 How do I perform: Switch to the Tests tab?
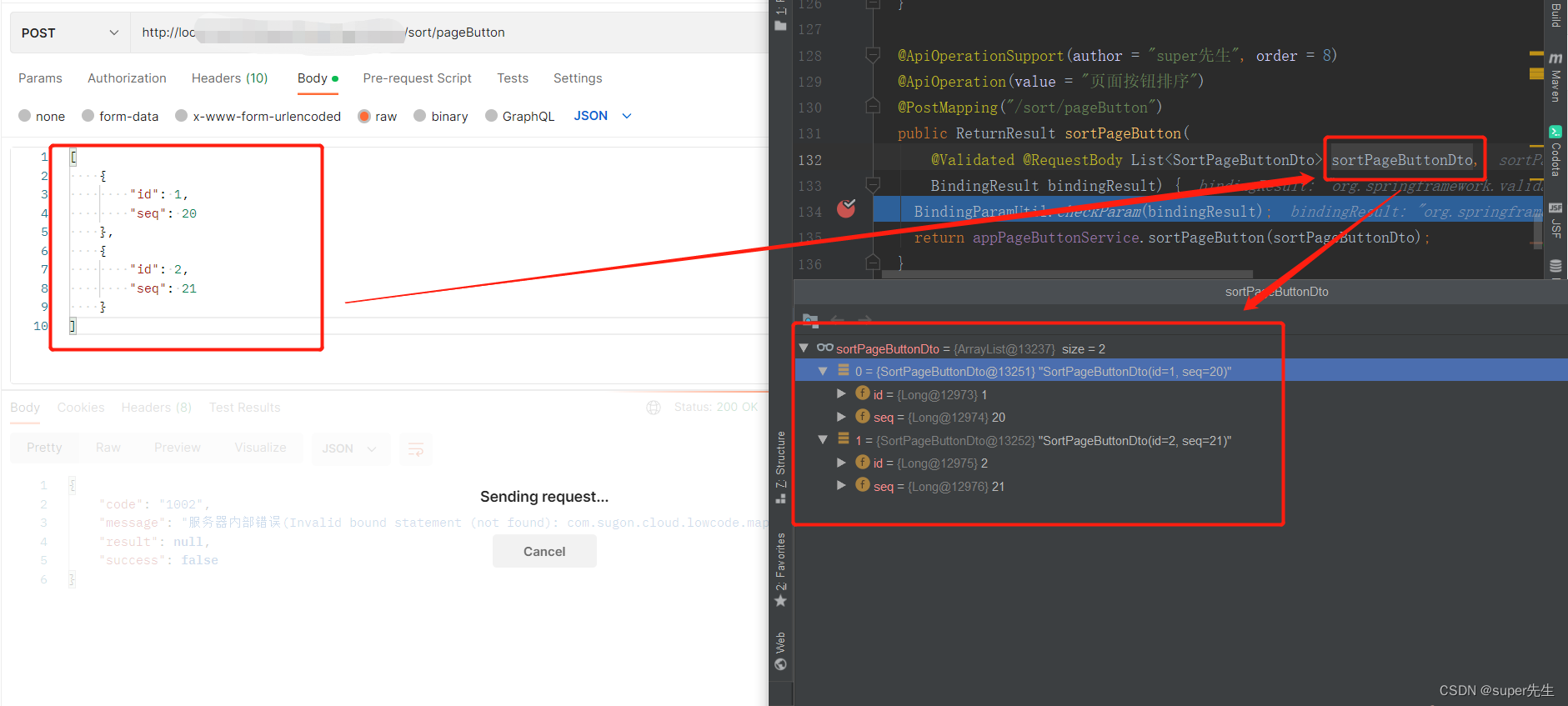[513, 78]
